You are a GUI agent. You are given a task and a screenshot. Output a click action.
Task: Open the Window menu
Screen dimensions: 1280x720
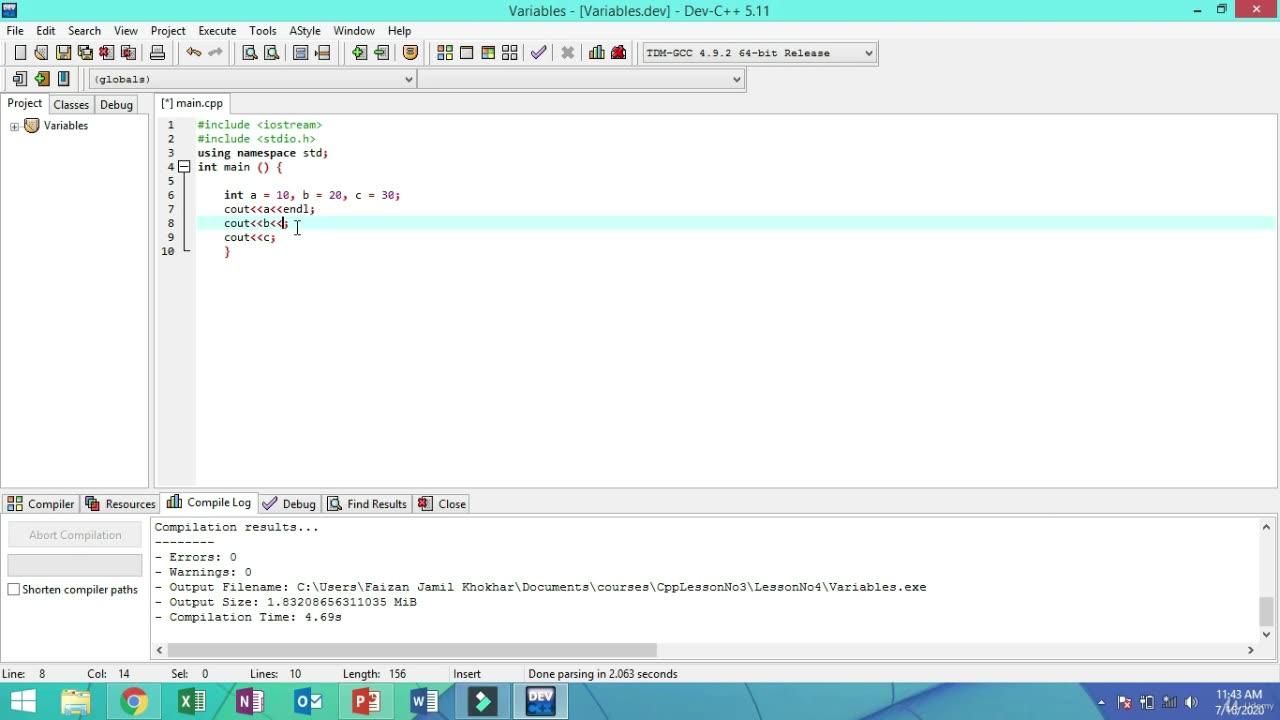click(x=354, y=31)
